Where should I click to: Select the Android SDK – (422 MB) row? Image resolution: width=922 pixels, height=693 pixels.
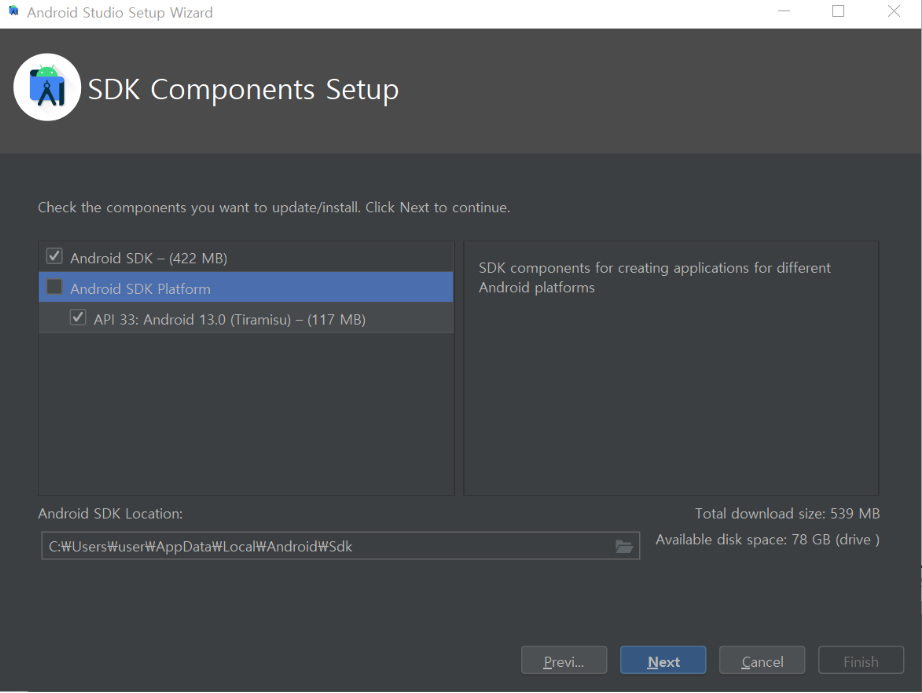tap(246, 257)
